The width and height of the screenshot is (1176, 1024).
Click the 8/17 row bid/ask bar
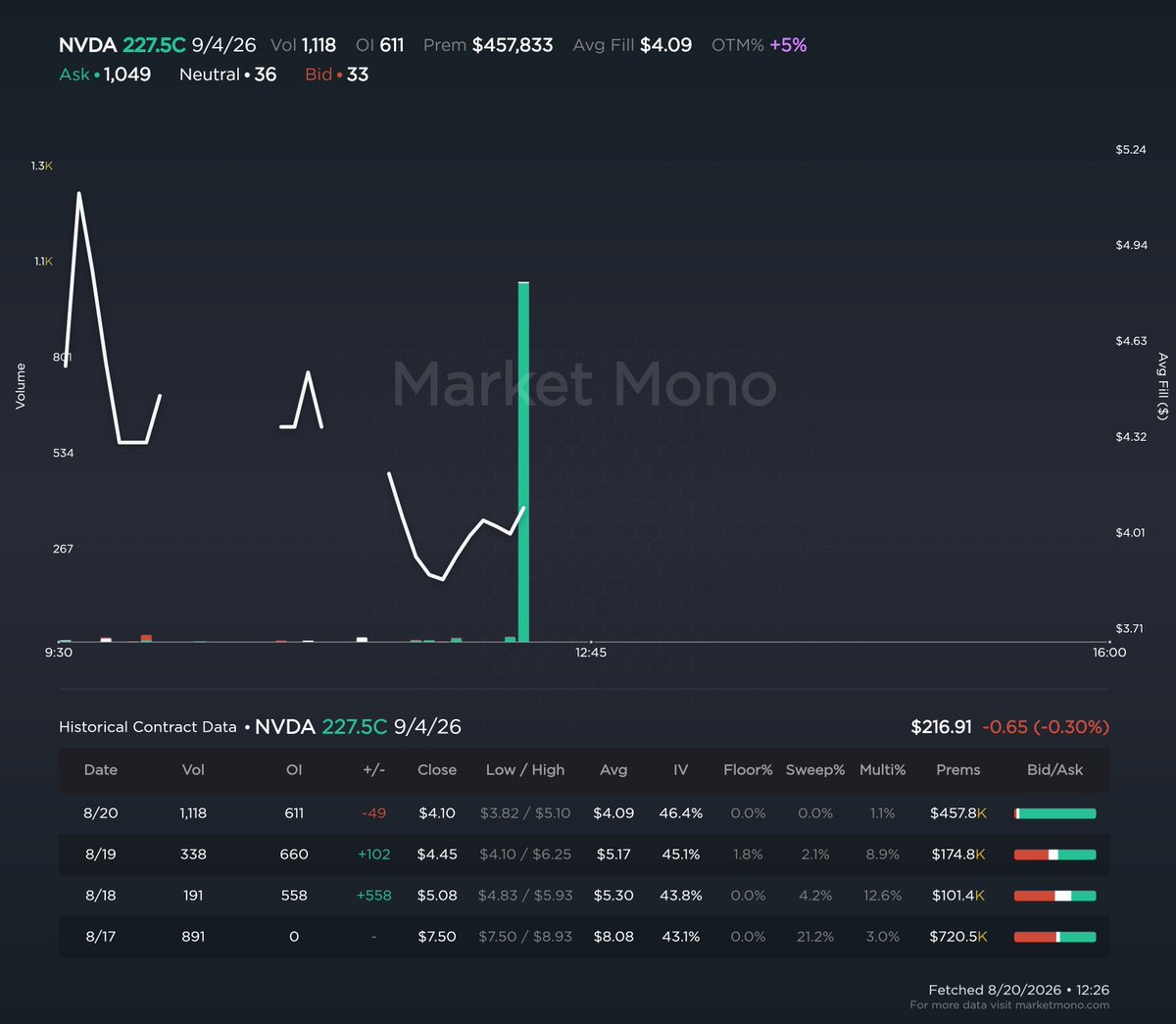tap(1055, 937)
